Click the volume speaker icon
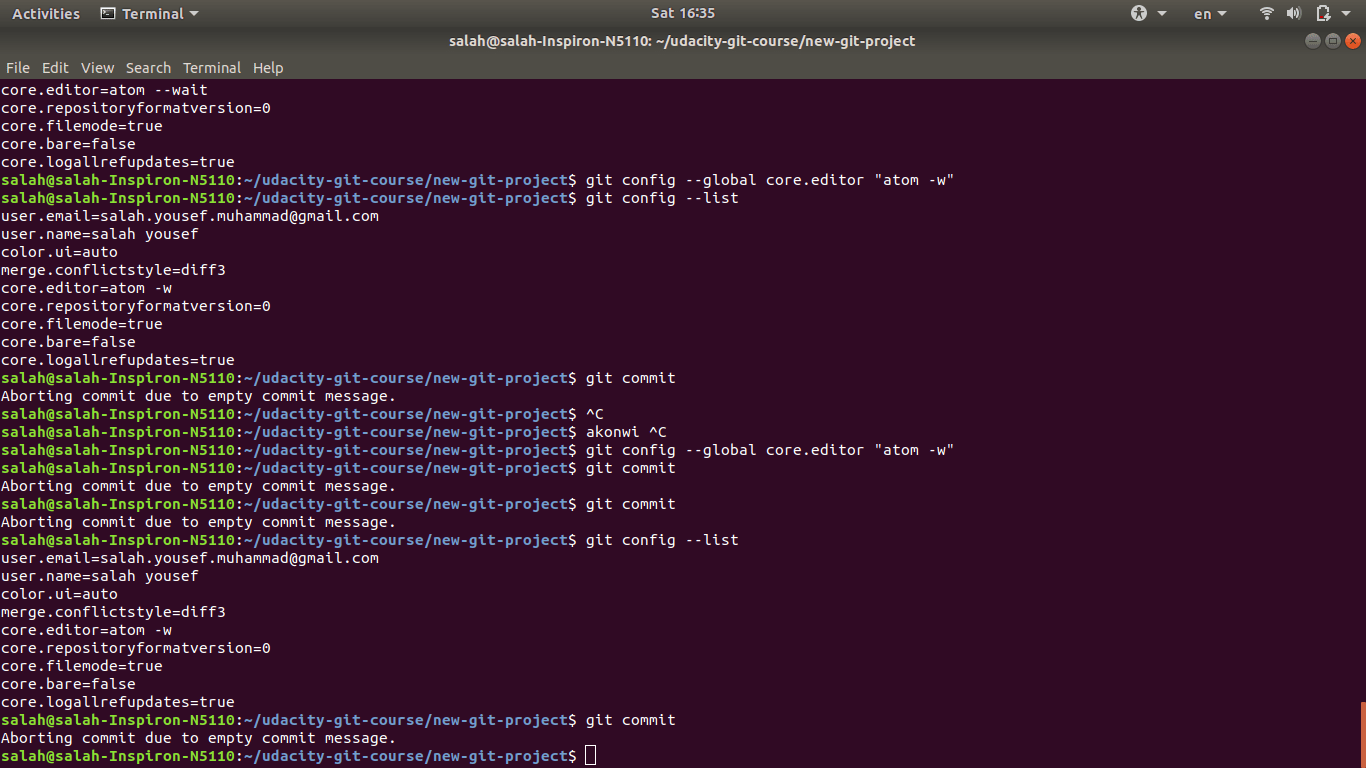The height and width of the screenshot is (768, 1366). 1294,13
